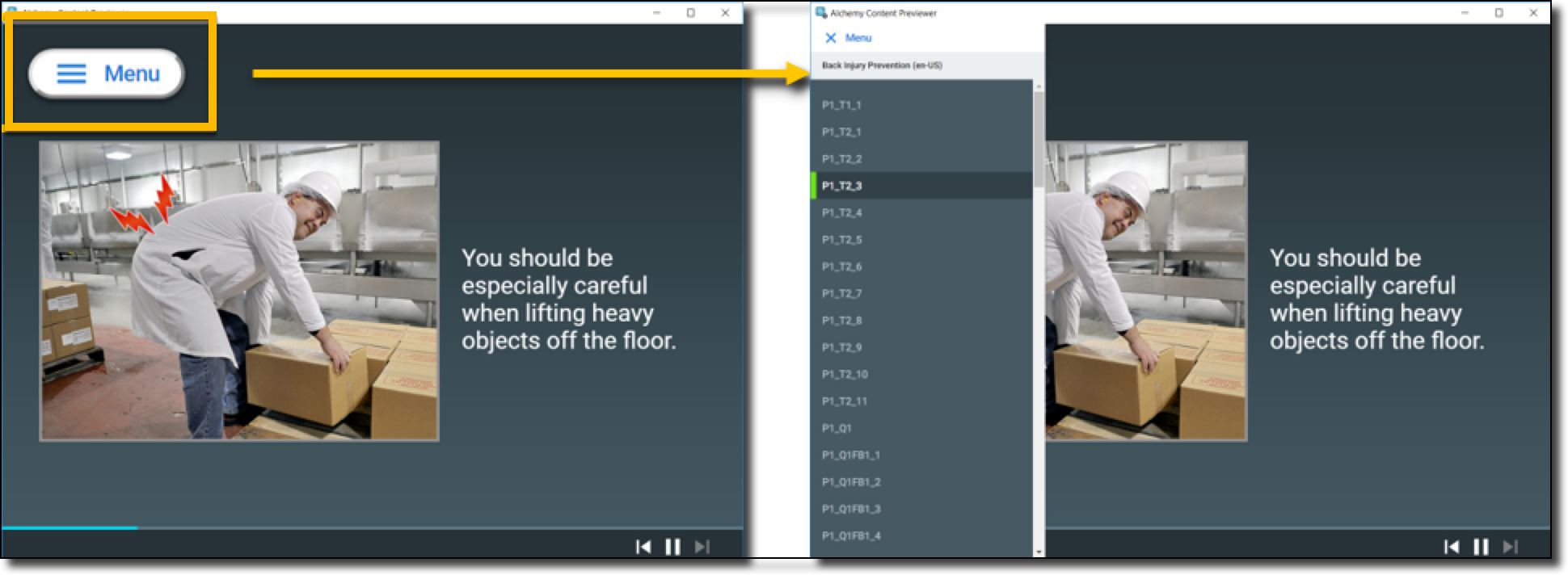Image resolution: width=1568 pixels, height=575 pixels.
Task: Click the Back Injury Prevention course header
Action: pos(882,65)
